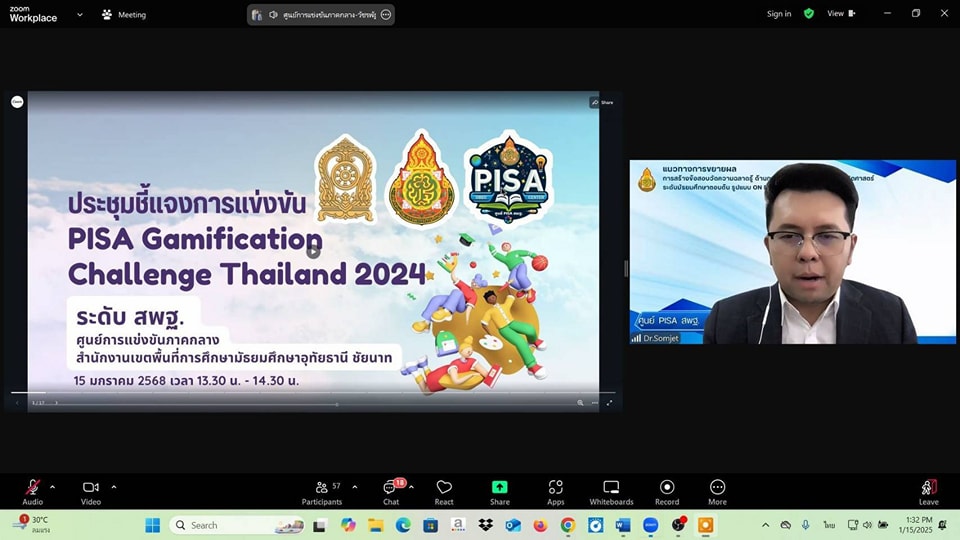Click the green Share screen button
The image size is (960, 540).
tap(500, 492)
